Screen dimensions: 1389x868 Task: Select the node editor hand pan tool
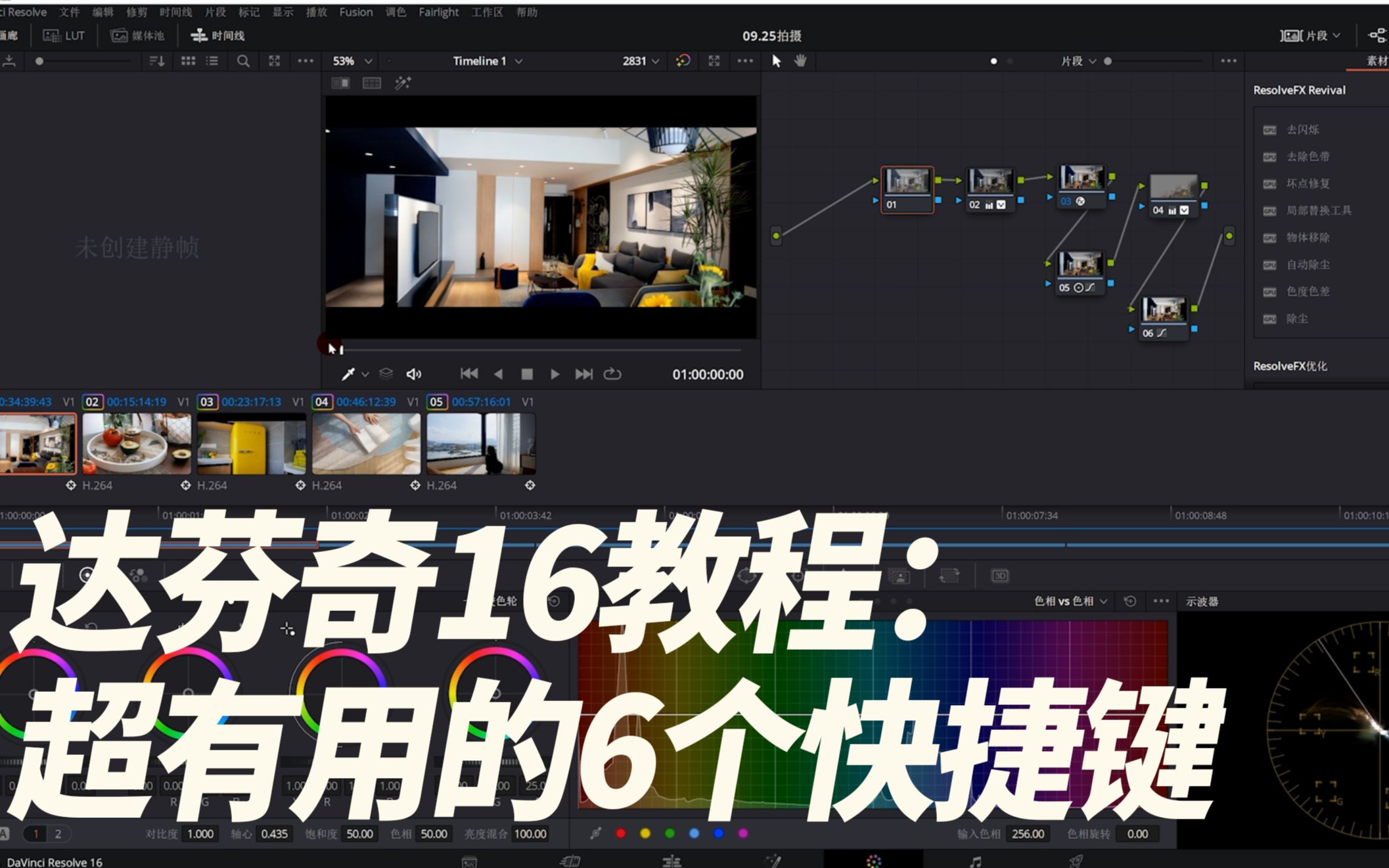point(800,60)
